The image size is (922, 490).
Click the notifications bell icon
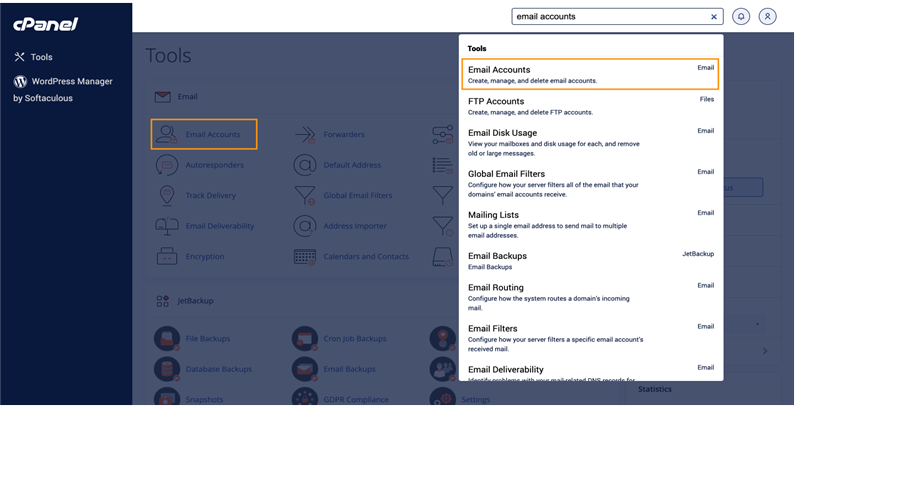click(x=741, y=17)
